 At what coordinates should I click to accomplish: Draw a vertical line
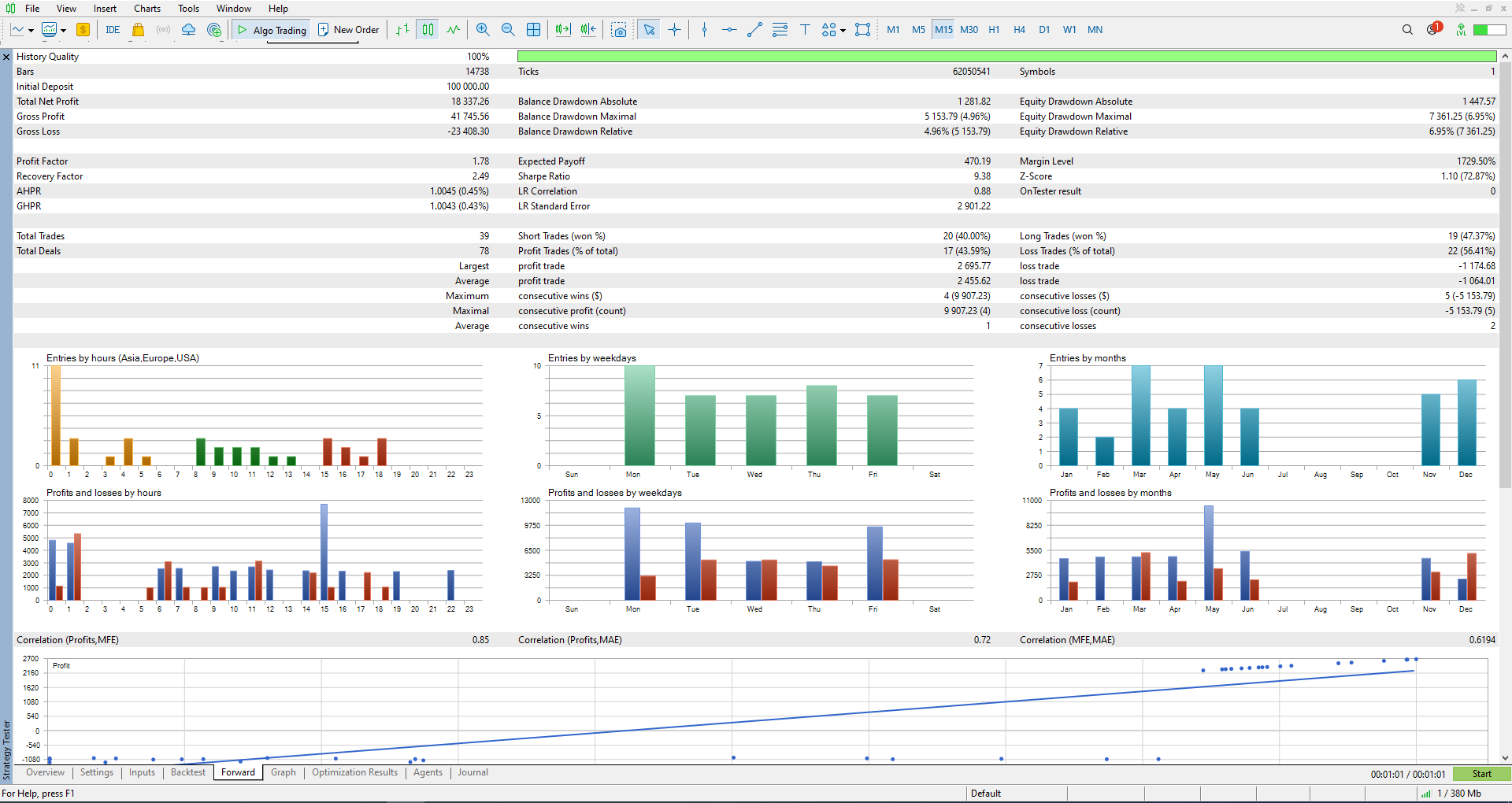pyautogui.click(x=704, y=30)
